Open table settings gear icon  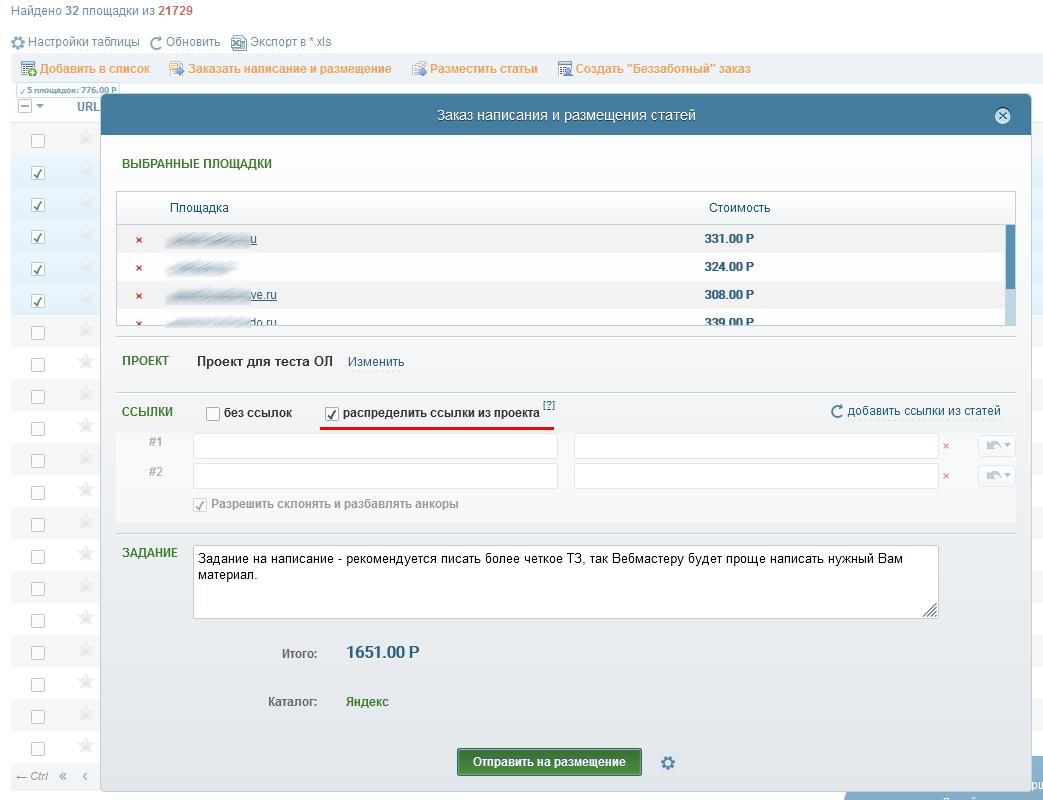[18, 43]
